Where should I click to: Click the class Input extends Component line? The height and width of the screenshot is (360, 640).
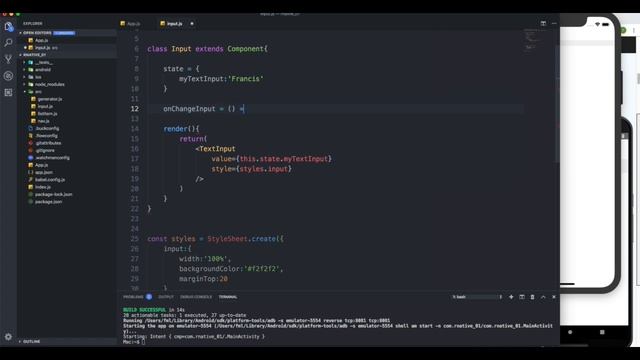[207, 49]
